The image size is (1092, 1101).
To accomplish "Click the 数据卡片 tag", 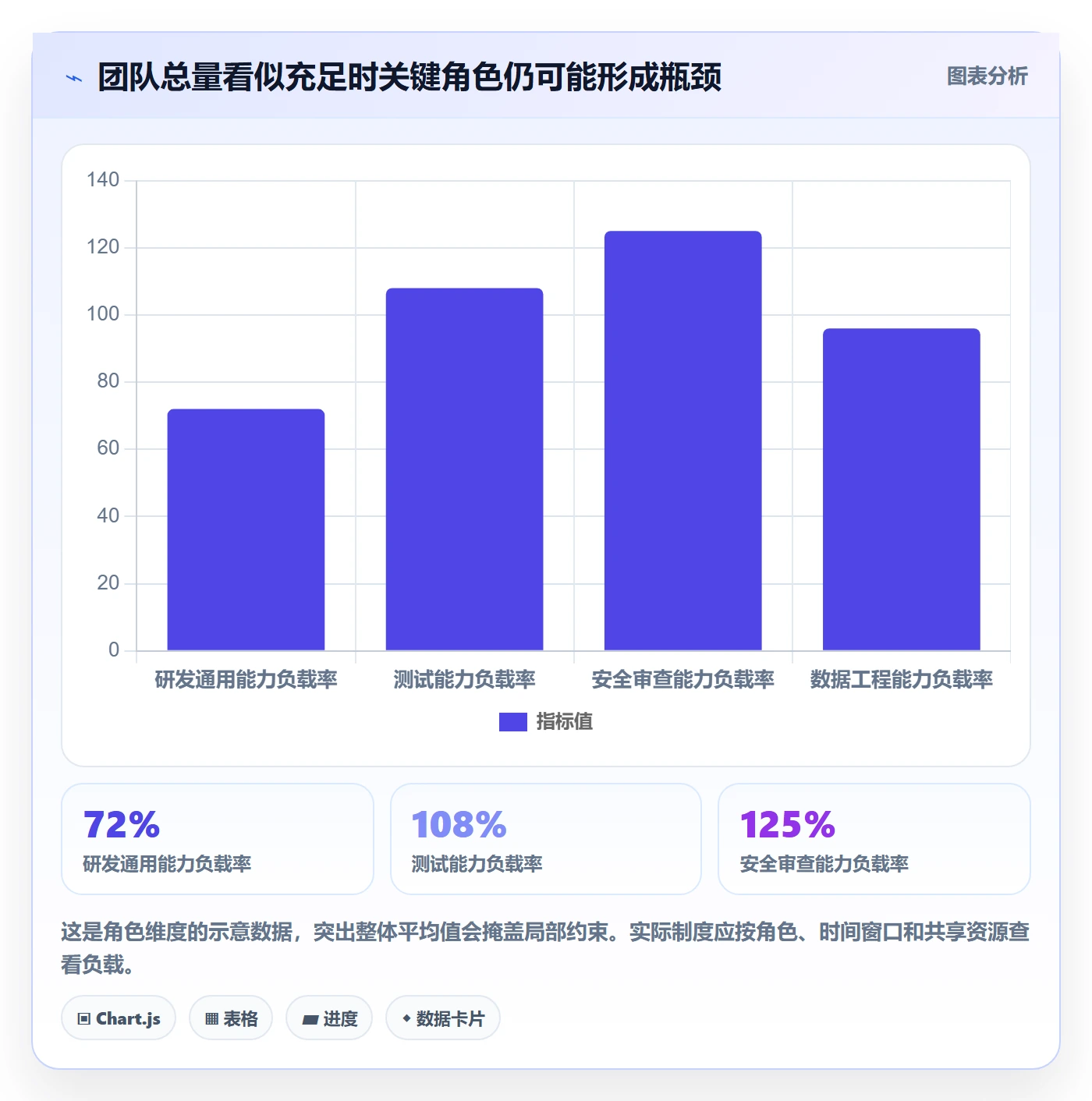I will pyautogui.click(x=443, y=1018).
